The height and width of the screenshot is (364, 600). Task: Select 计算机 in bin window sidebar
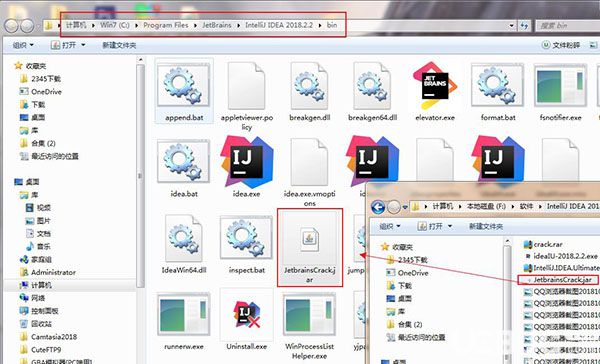pyautogui.click(x=36, y=286)
